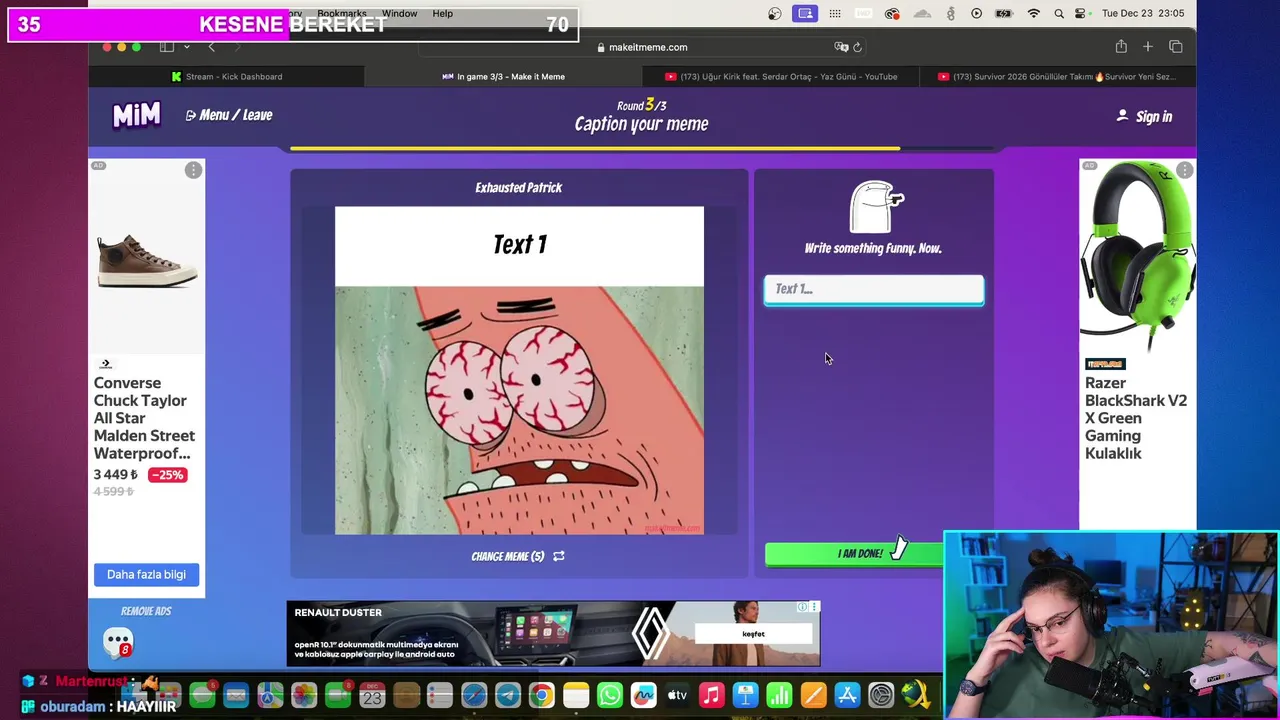Open Spotlight search

click(x=1059, y=13)
